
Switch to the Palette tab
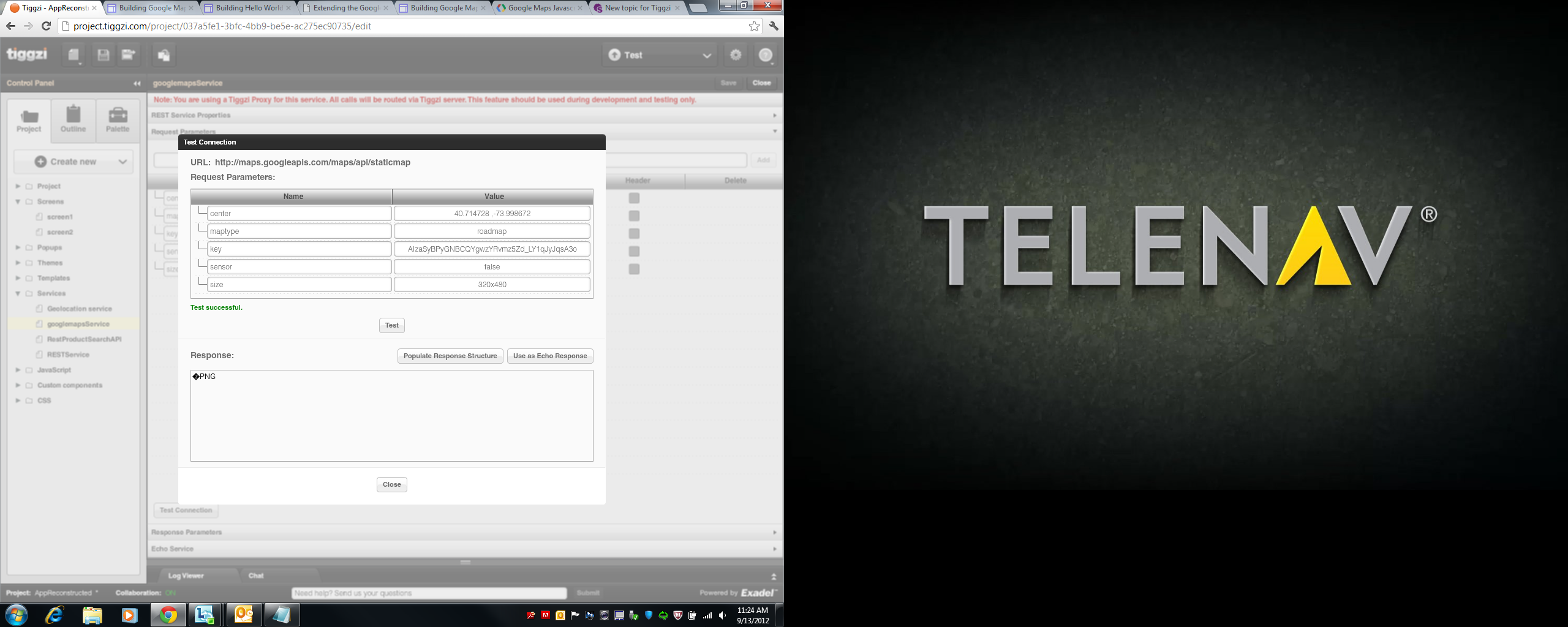(118, 120)
